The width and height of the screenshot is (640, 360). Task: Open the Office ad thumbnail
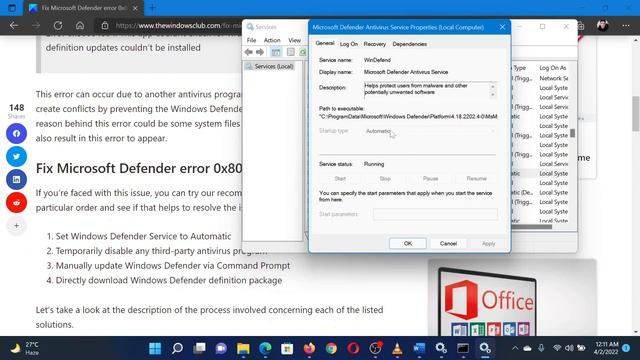(512, 298)
